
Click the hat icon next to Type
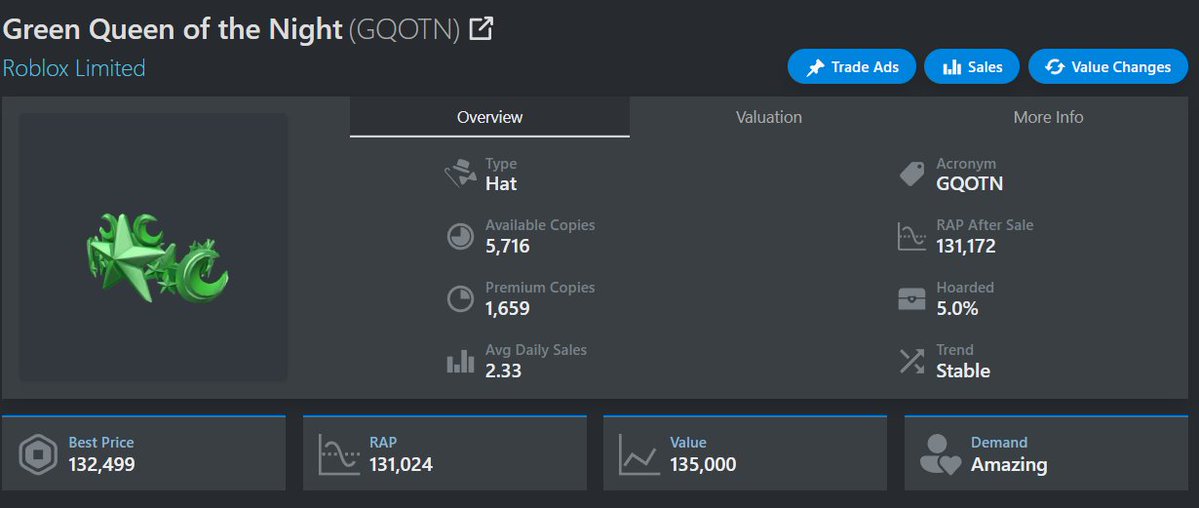[x=460, y=174]
